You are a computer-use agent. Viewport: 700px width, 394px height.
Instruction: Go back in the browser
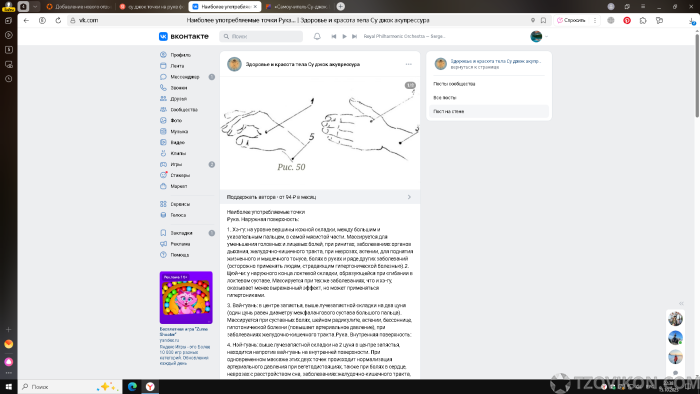point(26,21)
